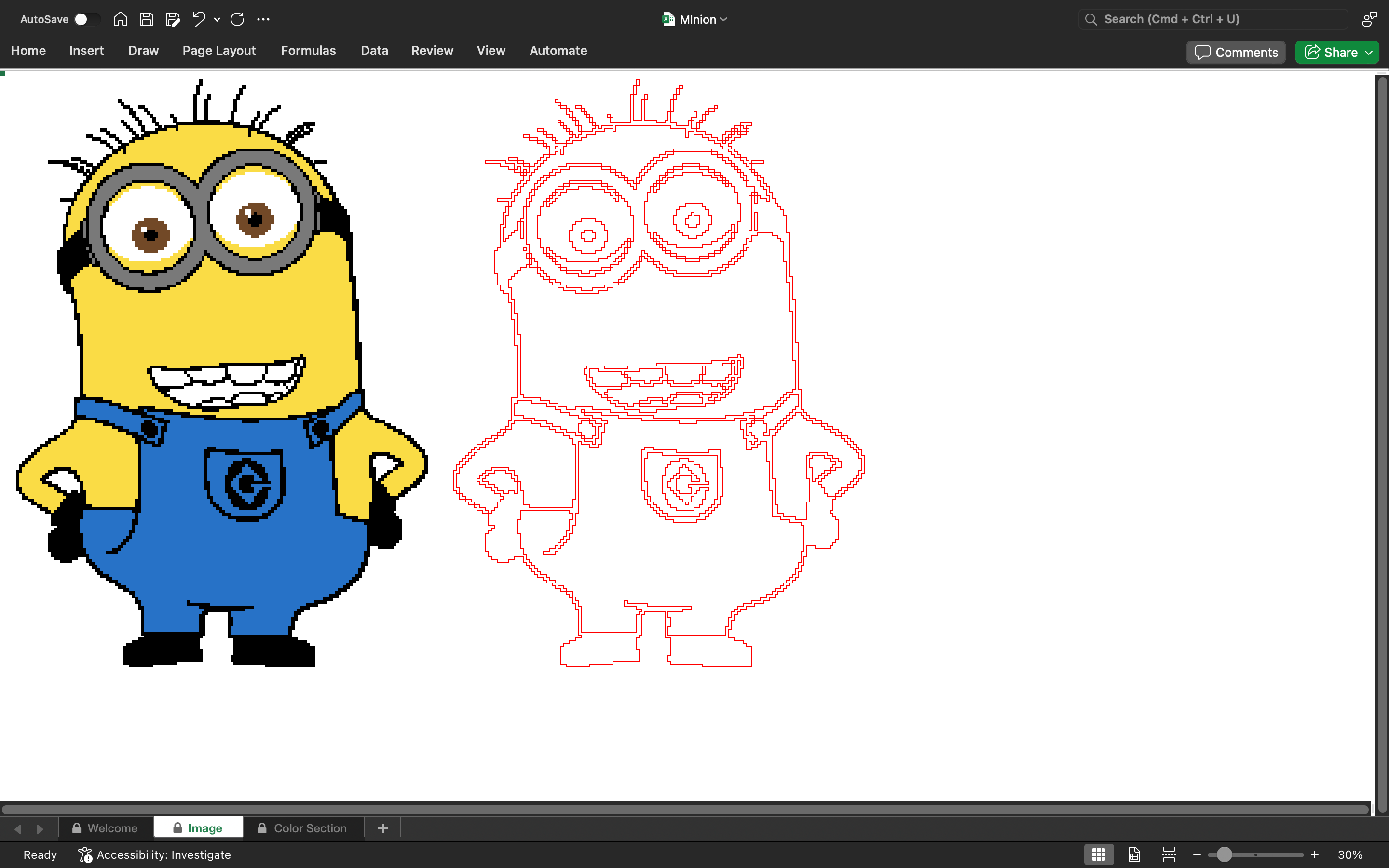
Task: Click the previous sheet navigation arrow
Action: point(18,829)
